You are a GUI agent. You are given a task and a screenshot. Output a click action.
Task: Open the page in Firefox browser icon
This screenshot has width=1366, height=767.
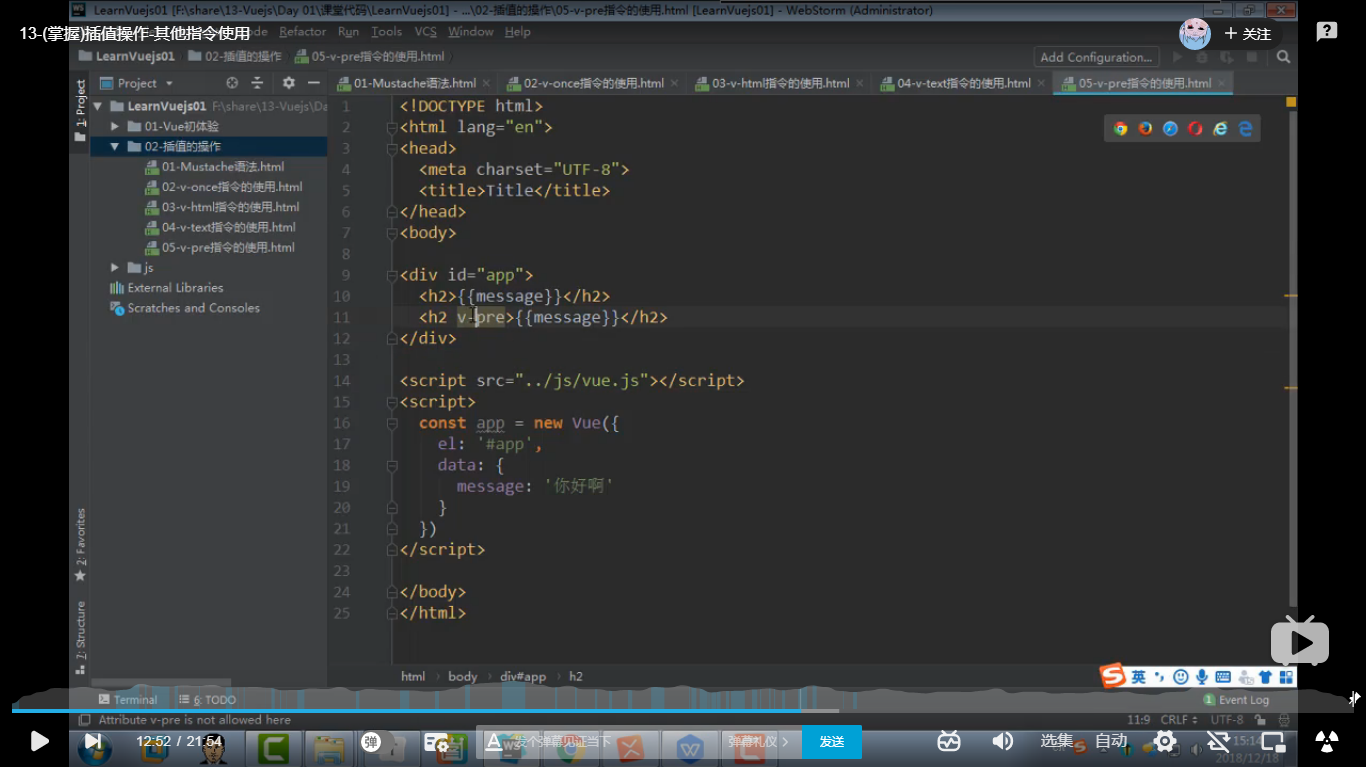pyautogui.click(x=1145, y=128)
